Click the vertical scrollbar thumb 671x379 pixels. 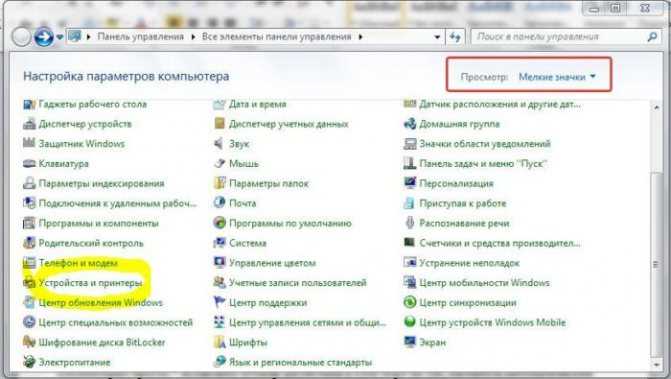pos(656,264)
